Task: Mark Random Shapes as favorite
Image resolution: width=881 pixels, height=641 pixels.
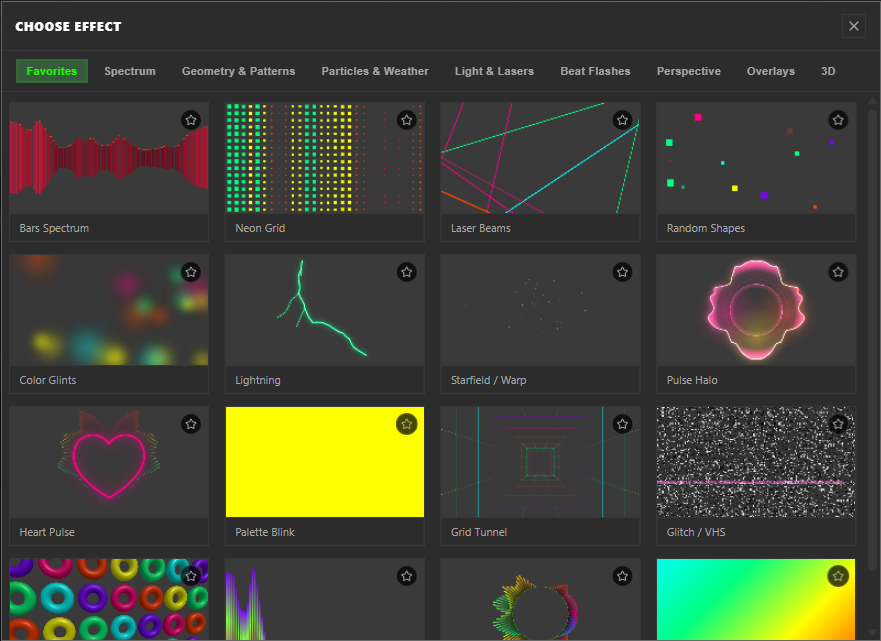Action: pos(838,120)
